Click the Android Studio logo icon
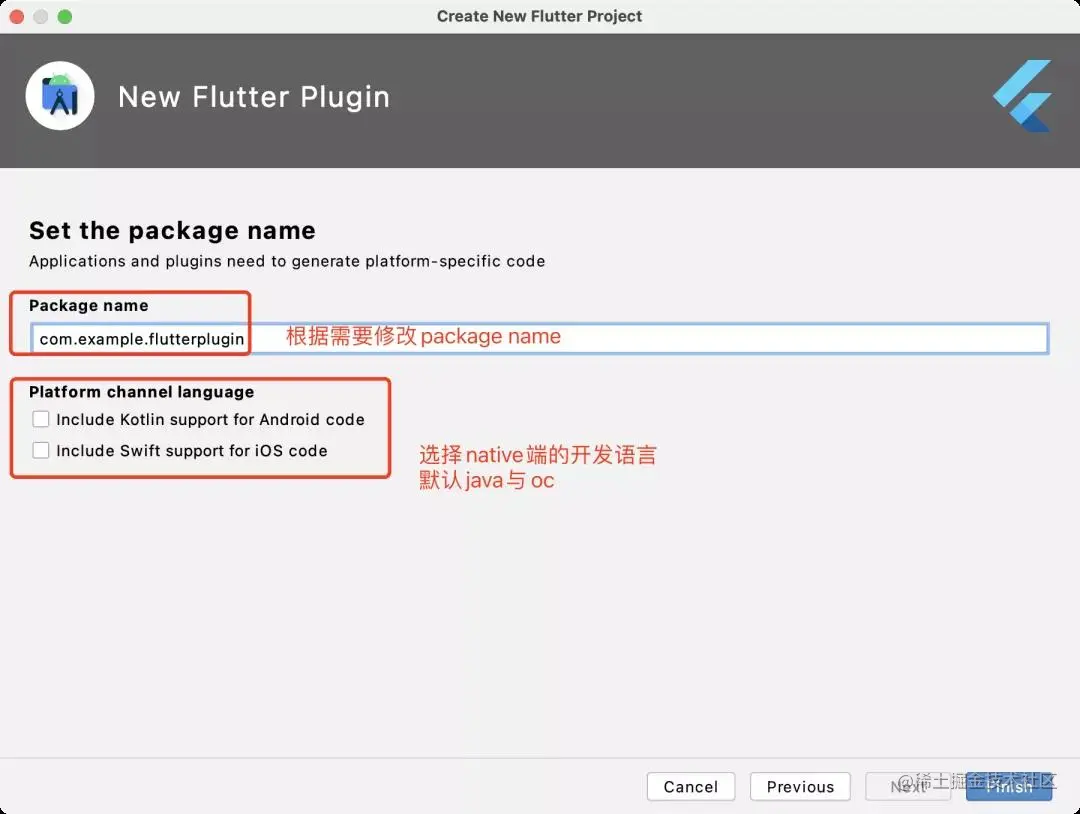 (60, 96)
